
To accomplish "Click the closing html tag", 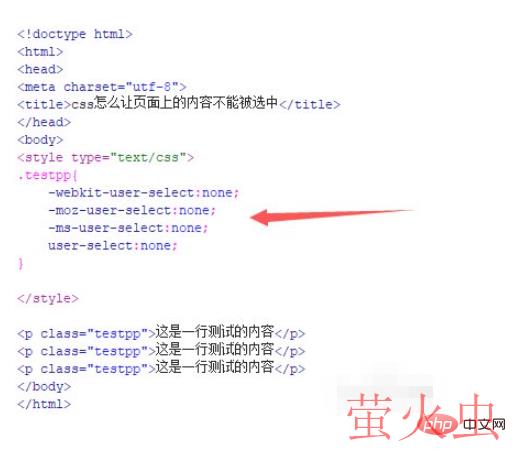I will click(44, 404).
